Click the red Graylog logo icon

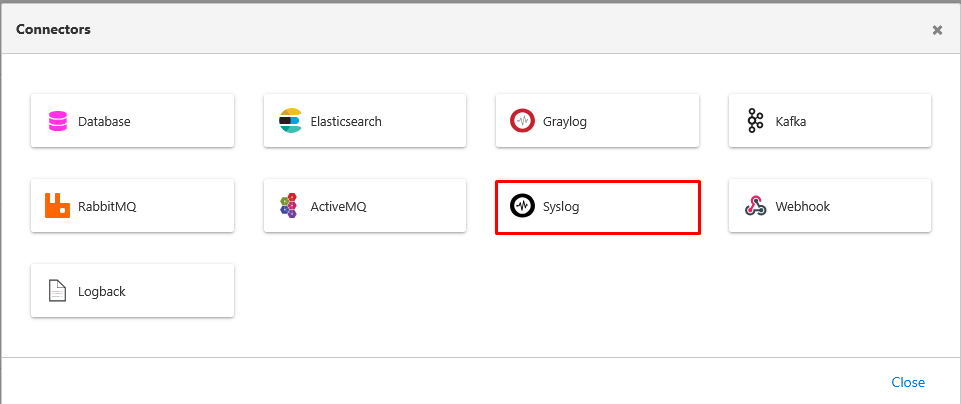coord(522,122)
